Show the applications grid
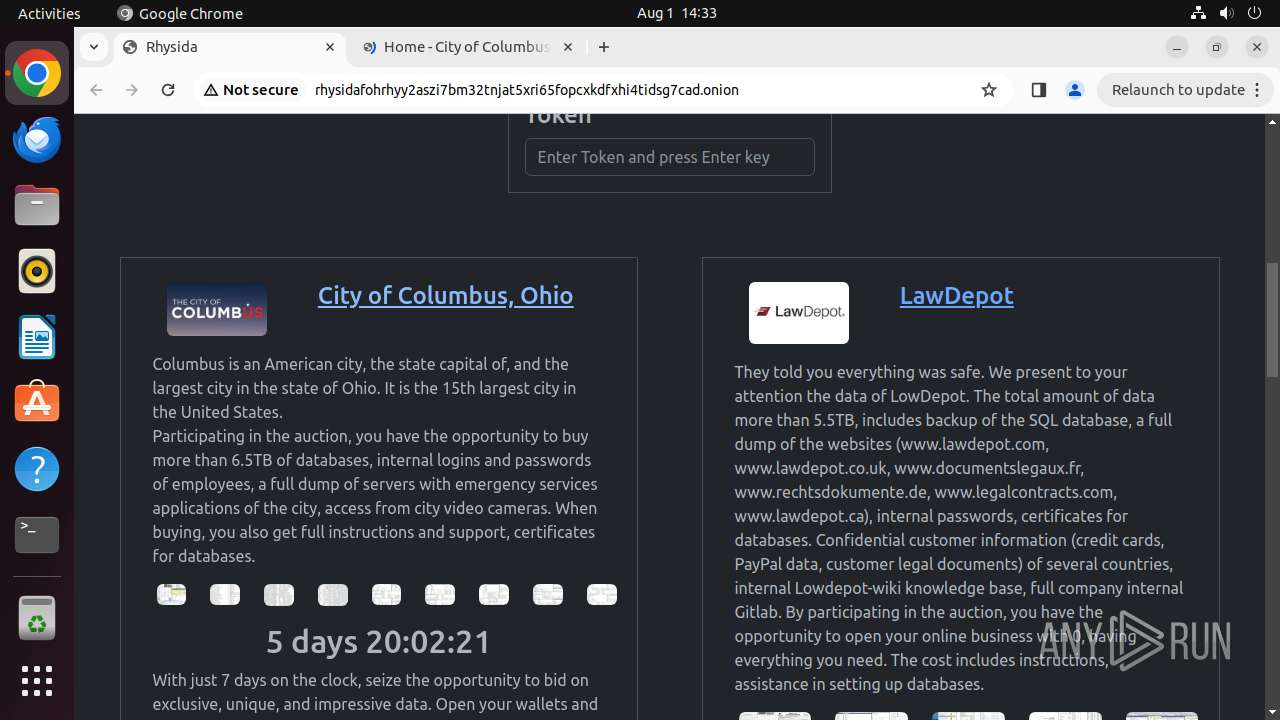The height and width of the screenshot is (720, 1280). 37,681
